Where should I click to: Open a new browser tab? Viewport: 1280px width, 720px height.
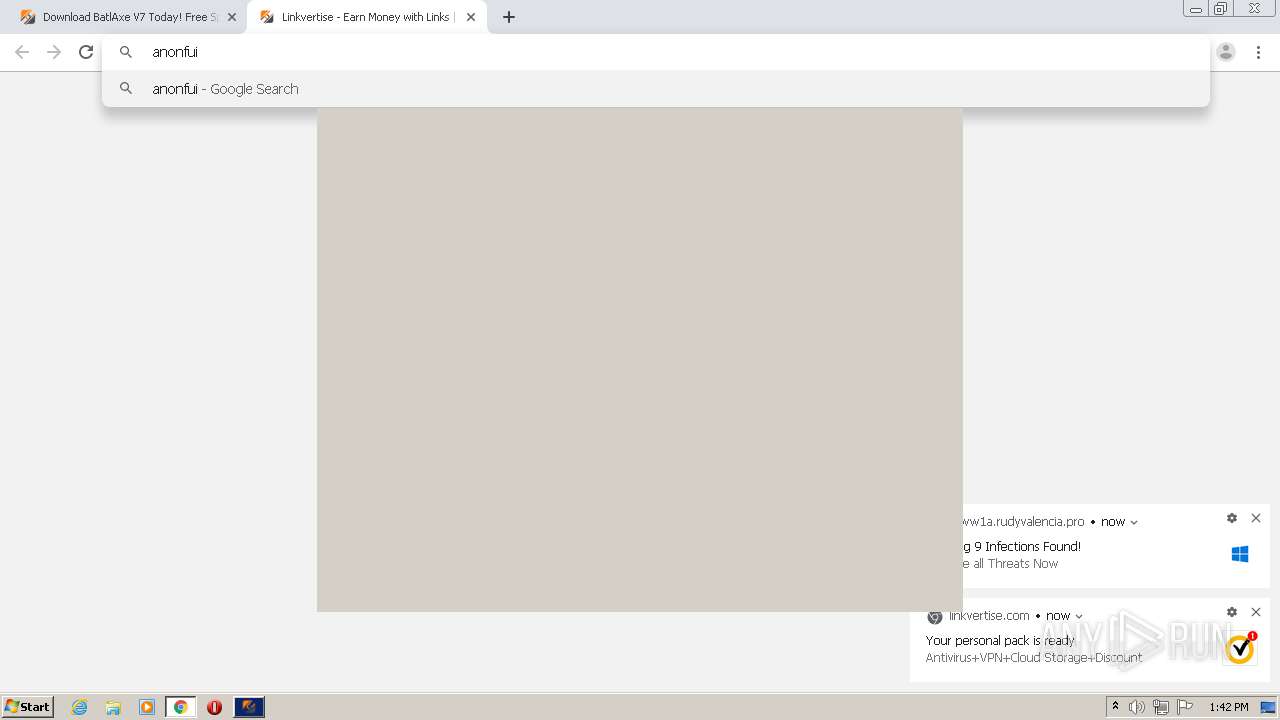[x=509, y=17]
